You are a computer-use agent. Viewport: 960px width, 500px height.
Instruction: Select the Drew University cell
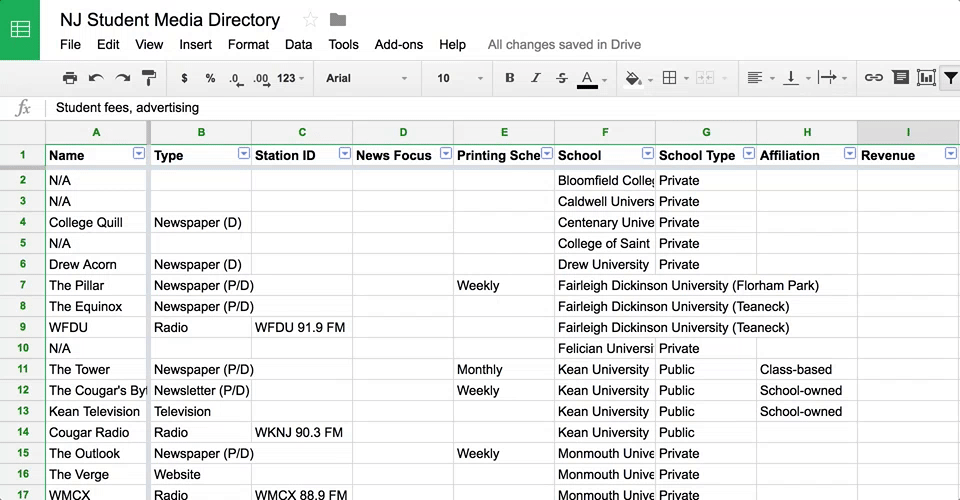[x=605, y=264]
